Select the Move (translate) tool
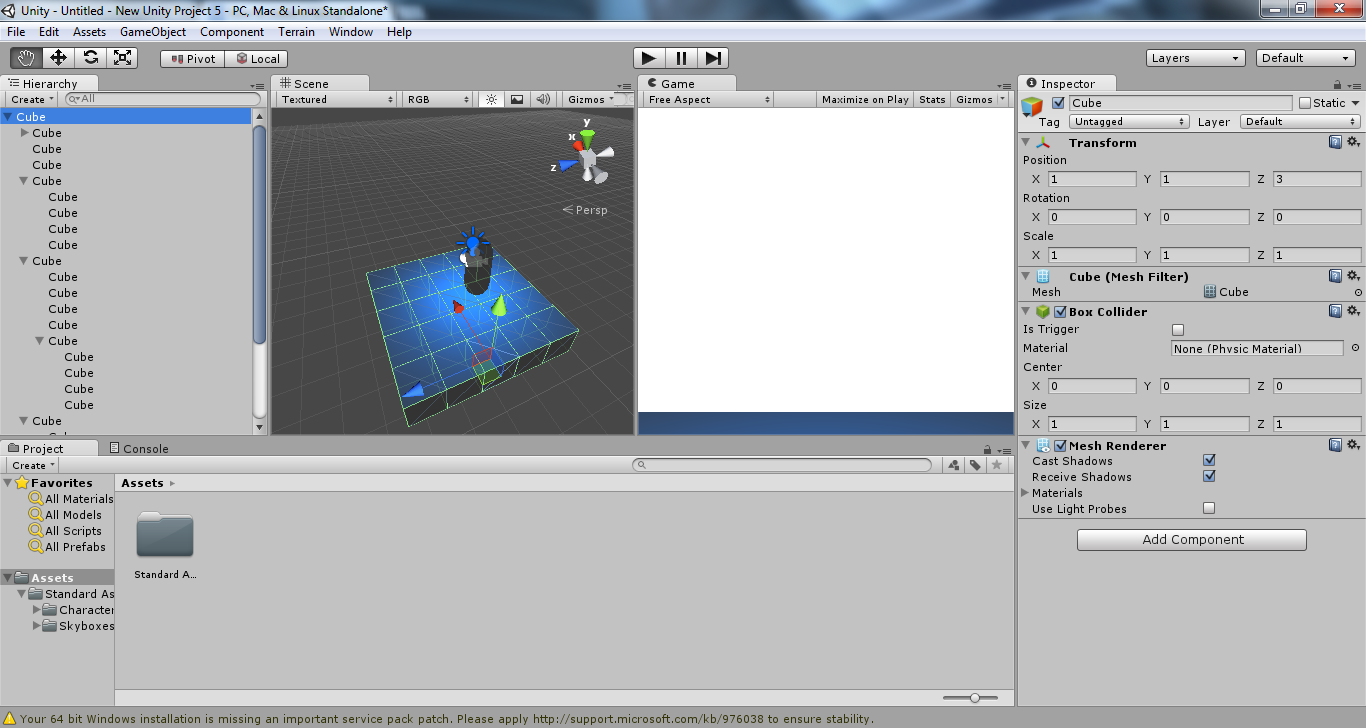The width and height of the screenshot is (1366, 728). [58, 58]
